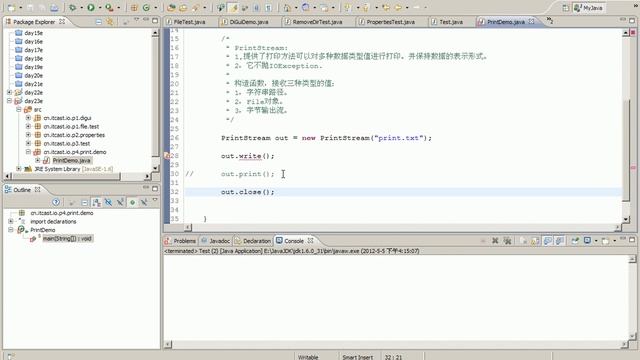Click the red error overview marker at editor top-right
The image size is (640, 360).
(633, 32)
